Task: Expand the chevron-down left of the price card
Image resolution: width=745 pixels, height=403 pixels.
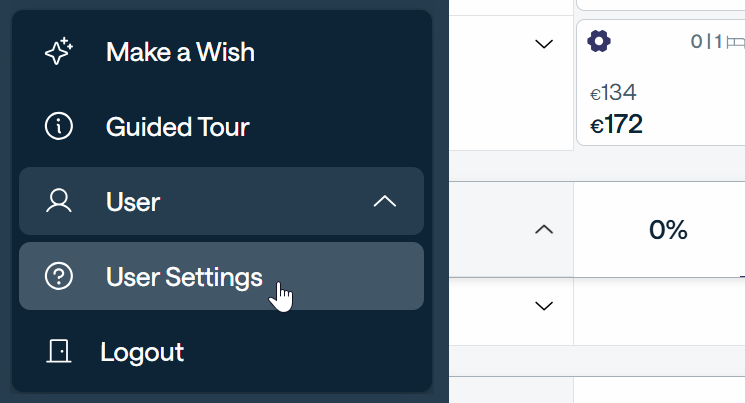Action: 544,44
